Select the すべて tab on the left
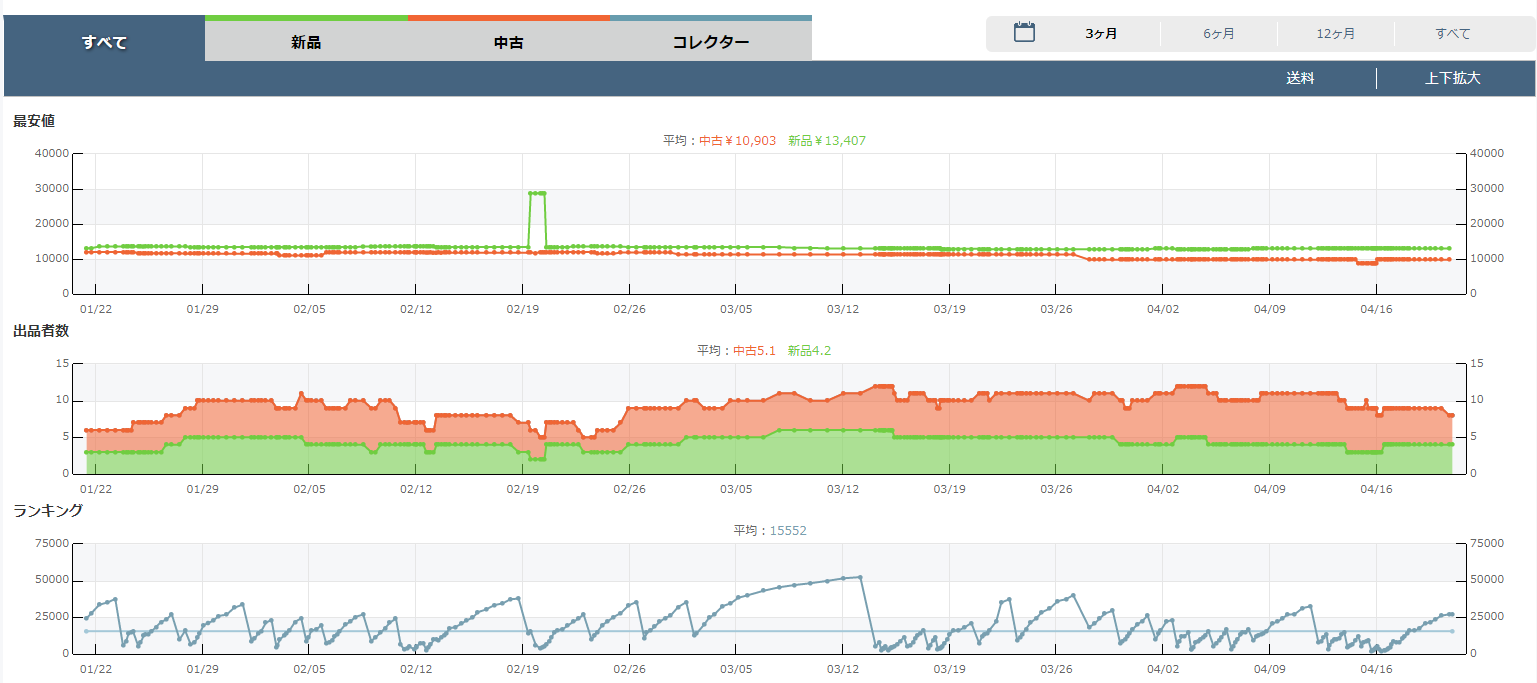This screenshot has height=683, width=1537. (x=104, y=42)
